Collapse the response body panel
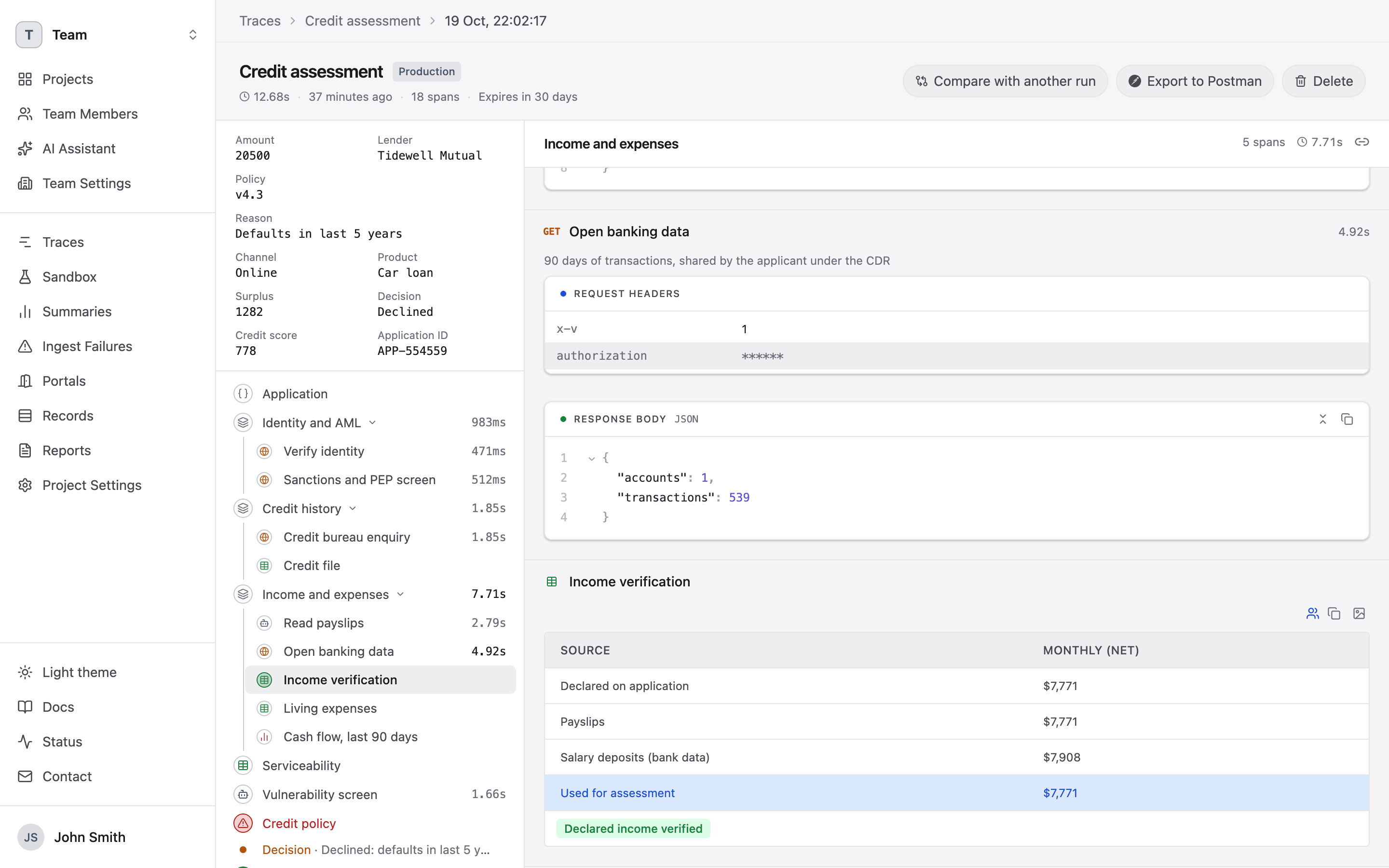The image size is (1389, 868). [1322, 419]
